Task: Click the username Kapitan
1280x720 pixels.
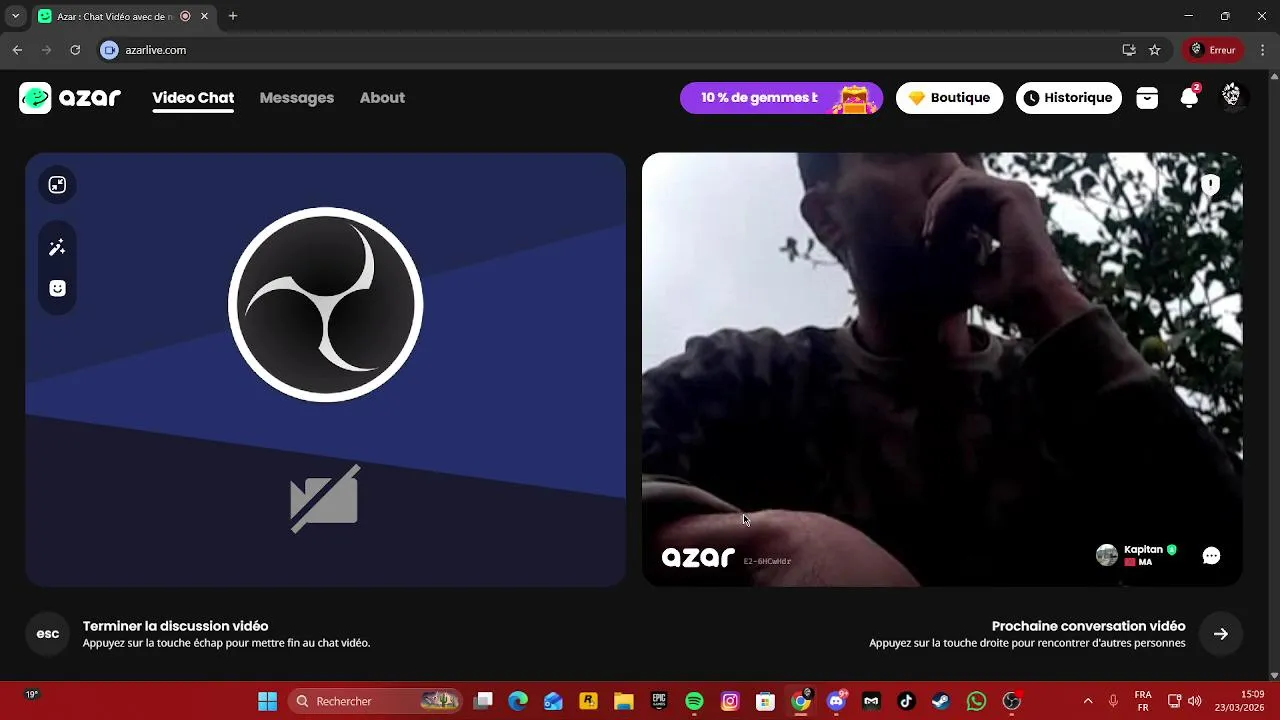Action: tap(1143, 549)
